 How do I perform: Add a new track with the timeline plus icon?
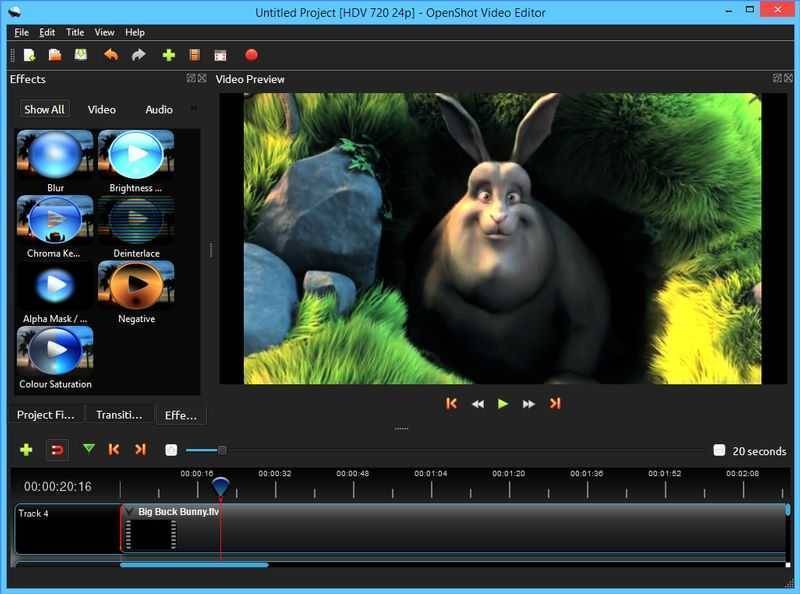pos(25,450)
